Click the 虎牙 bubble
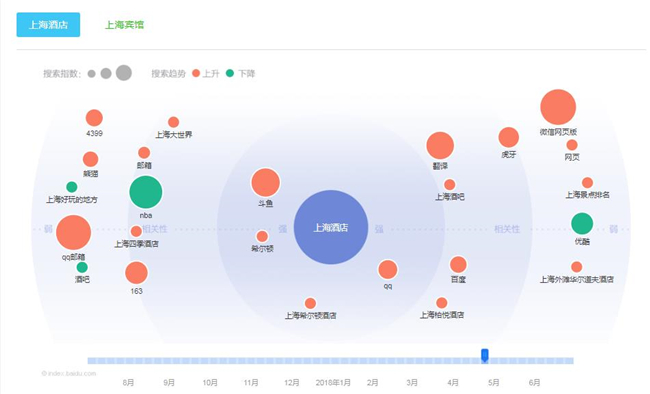Image resolution: width=650 pixels, height=394 pixels. (509, 137)
